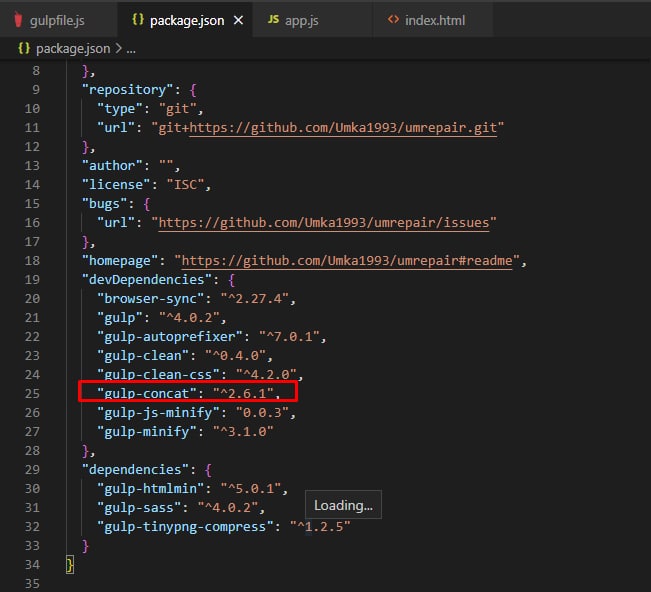Image resolution: width=651 pixels, height=592 pixels.
Task: Click the "gulp-sass" dependency name
Action: click(139, 507)
